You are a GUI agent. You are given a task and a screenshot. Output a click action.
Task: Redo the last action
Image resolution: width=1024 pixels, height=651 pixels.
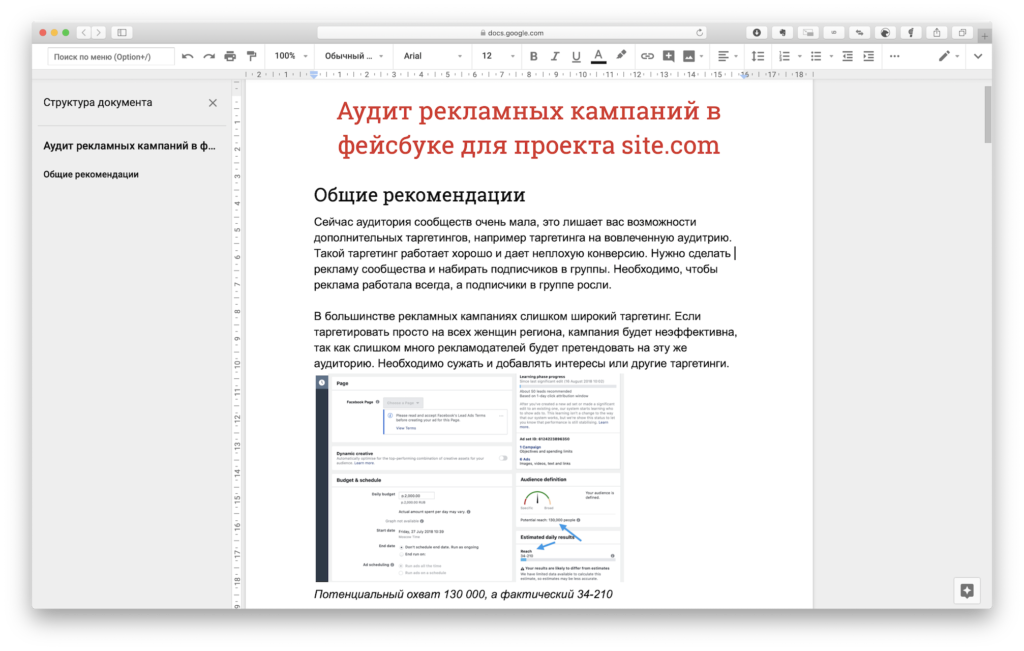click(209, 57)
